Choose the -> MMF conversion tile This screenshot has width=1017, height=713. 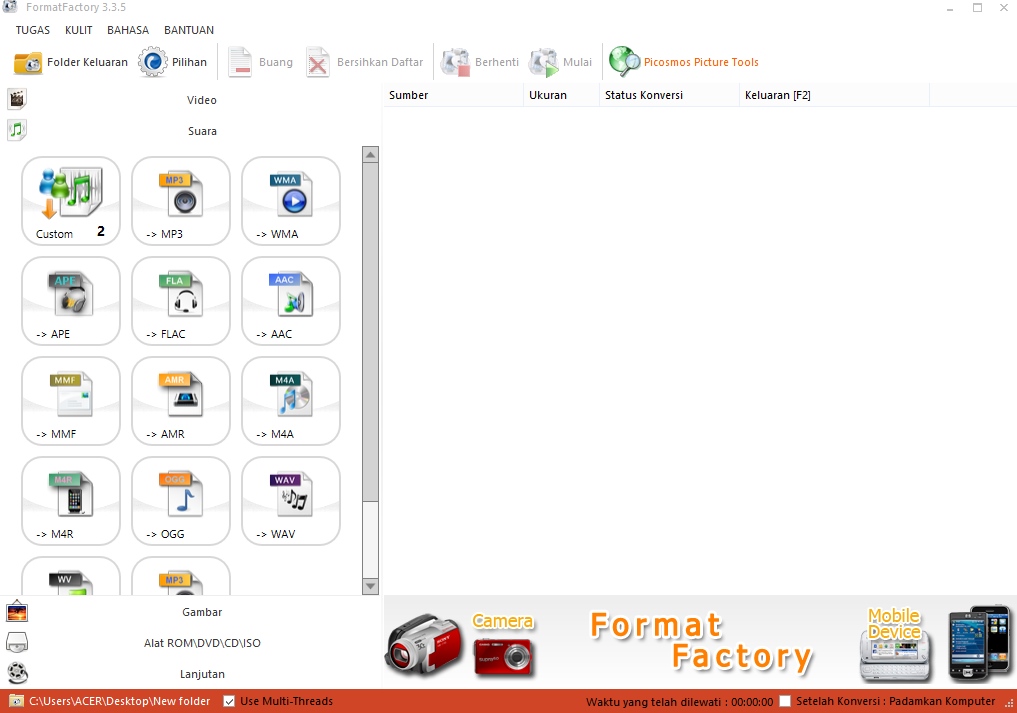pos(71,401)
